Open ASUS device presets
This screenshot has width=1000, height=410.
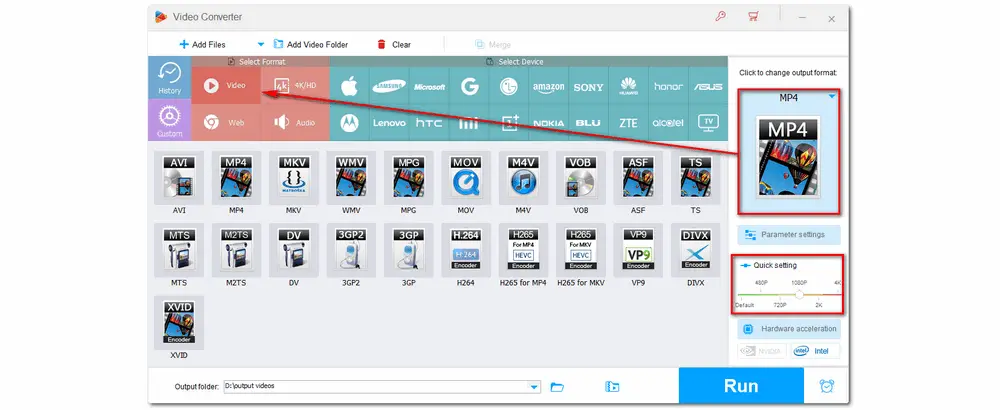point(708,86)
